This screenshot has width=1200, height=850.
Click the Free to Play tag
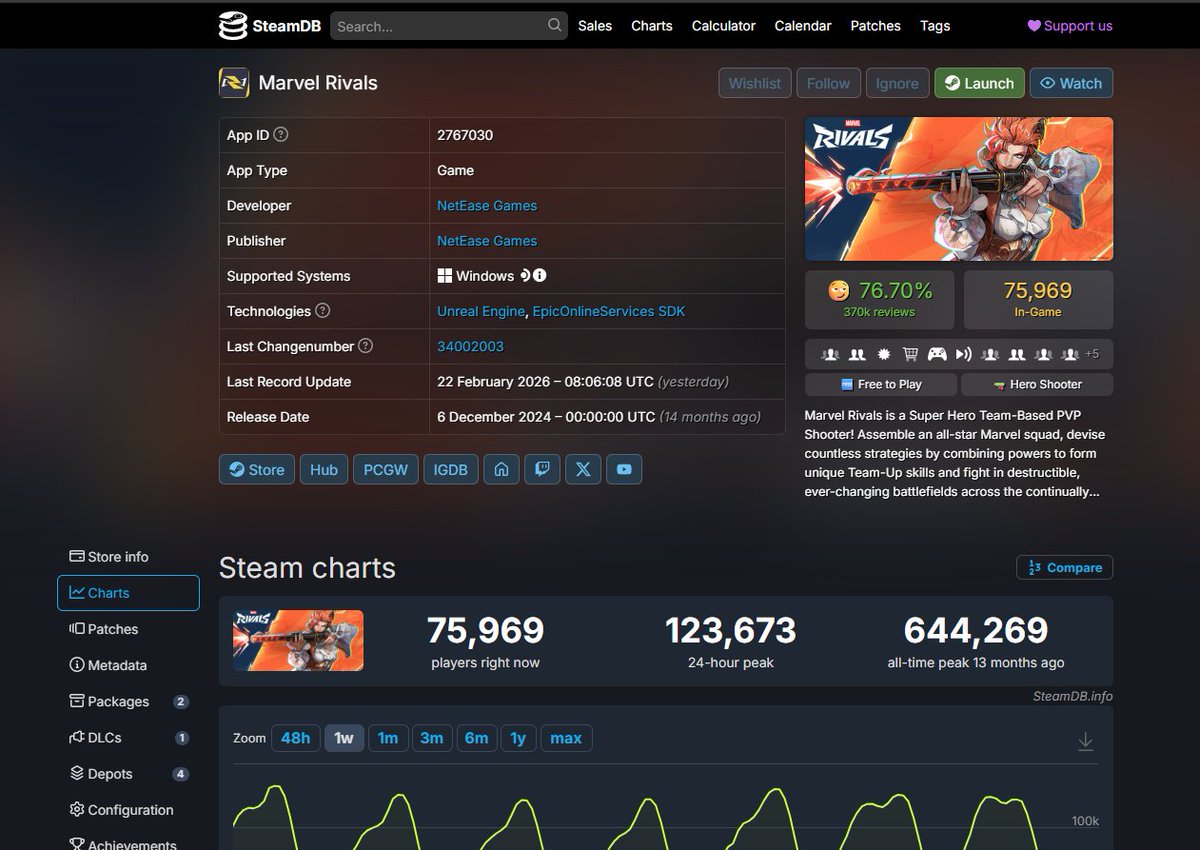881,384
